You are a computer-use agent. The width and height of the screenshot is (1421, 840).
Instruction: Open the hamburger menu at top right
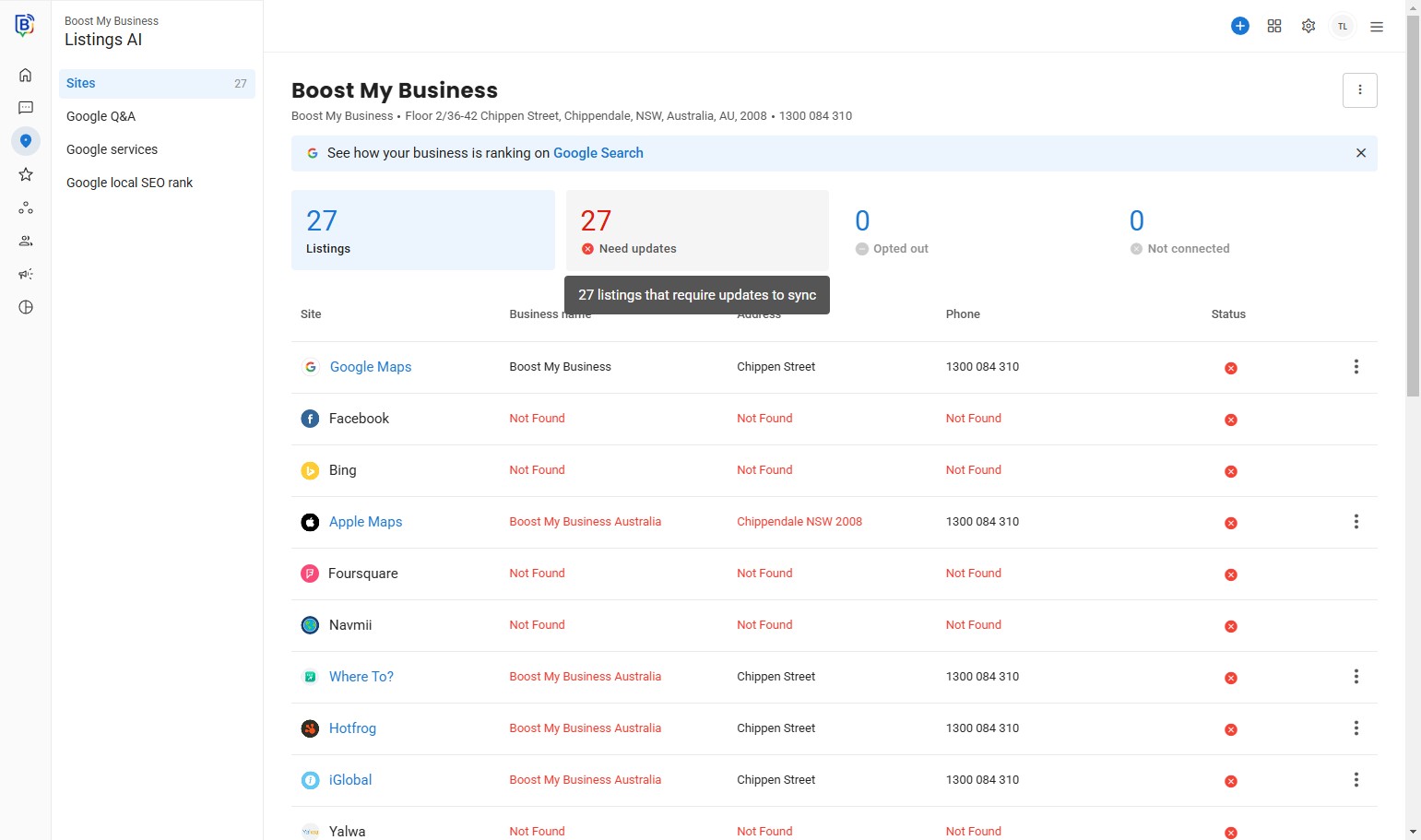coord(1377,27)
